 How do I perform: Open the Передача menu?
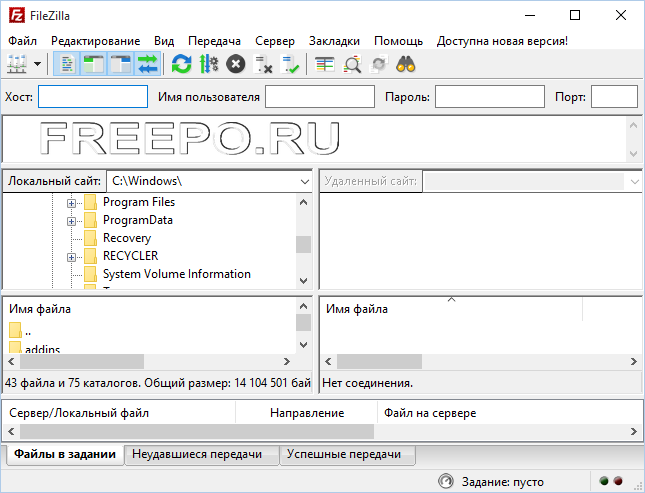point(214,41)
